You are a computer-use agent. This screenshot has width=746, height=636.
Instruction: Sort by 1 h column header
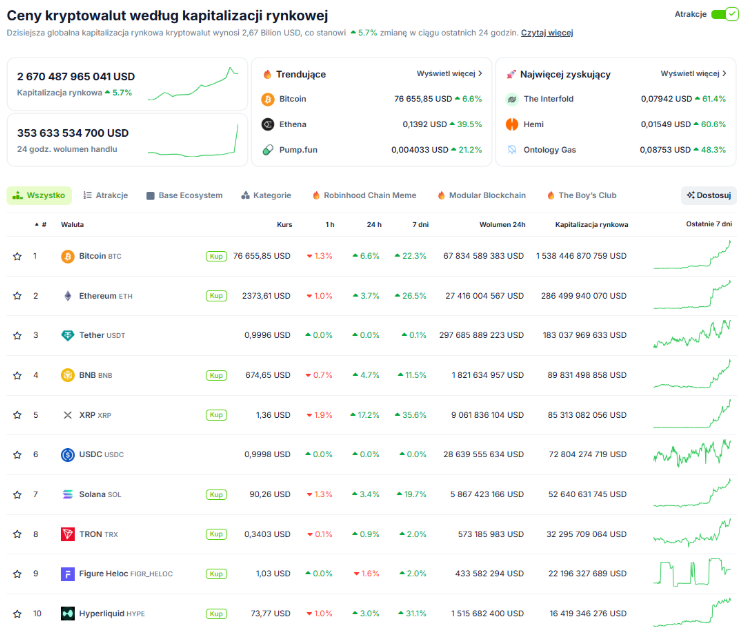(330, 225)
